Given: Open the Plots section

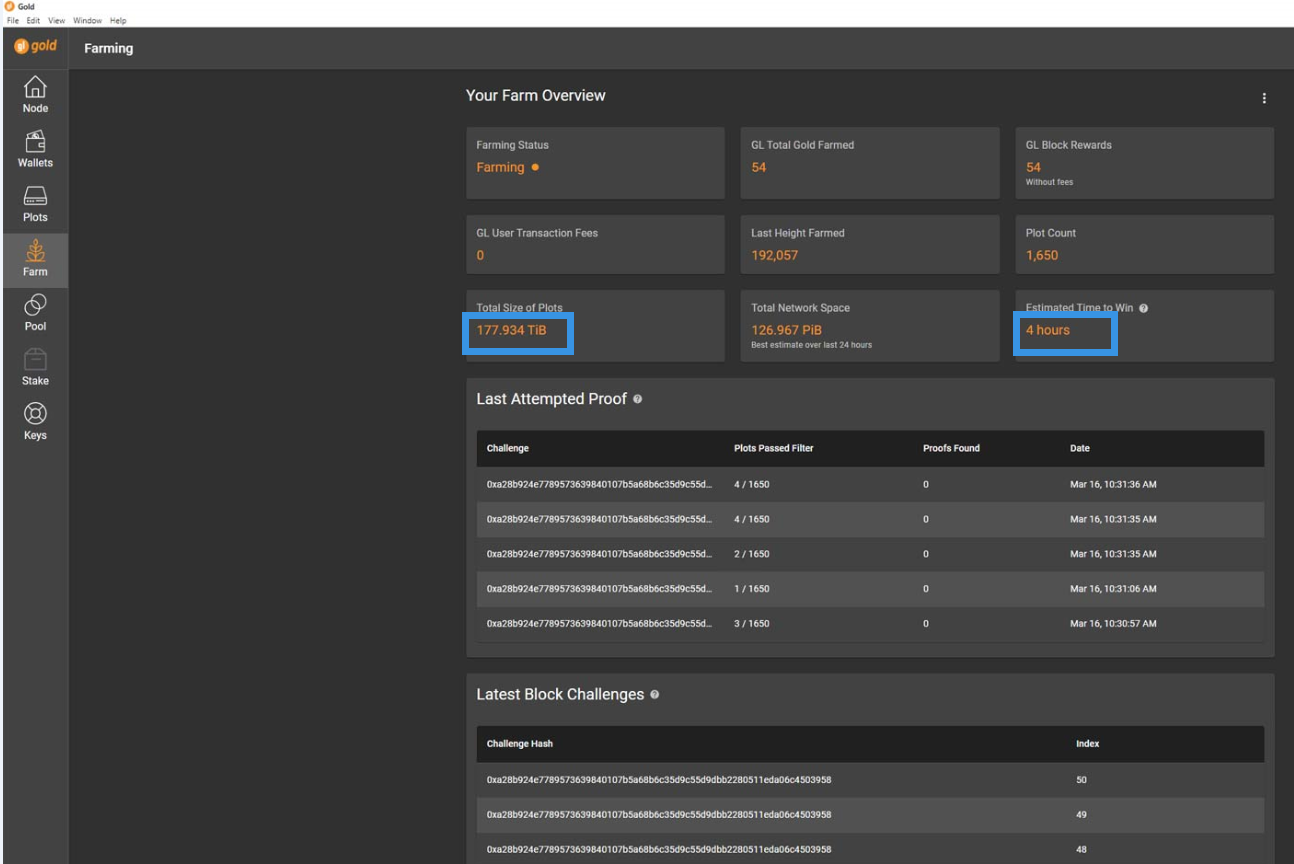Looking at the screenshot, I should tap(35, 204).
